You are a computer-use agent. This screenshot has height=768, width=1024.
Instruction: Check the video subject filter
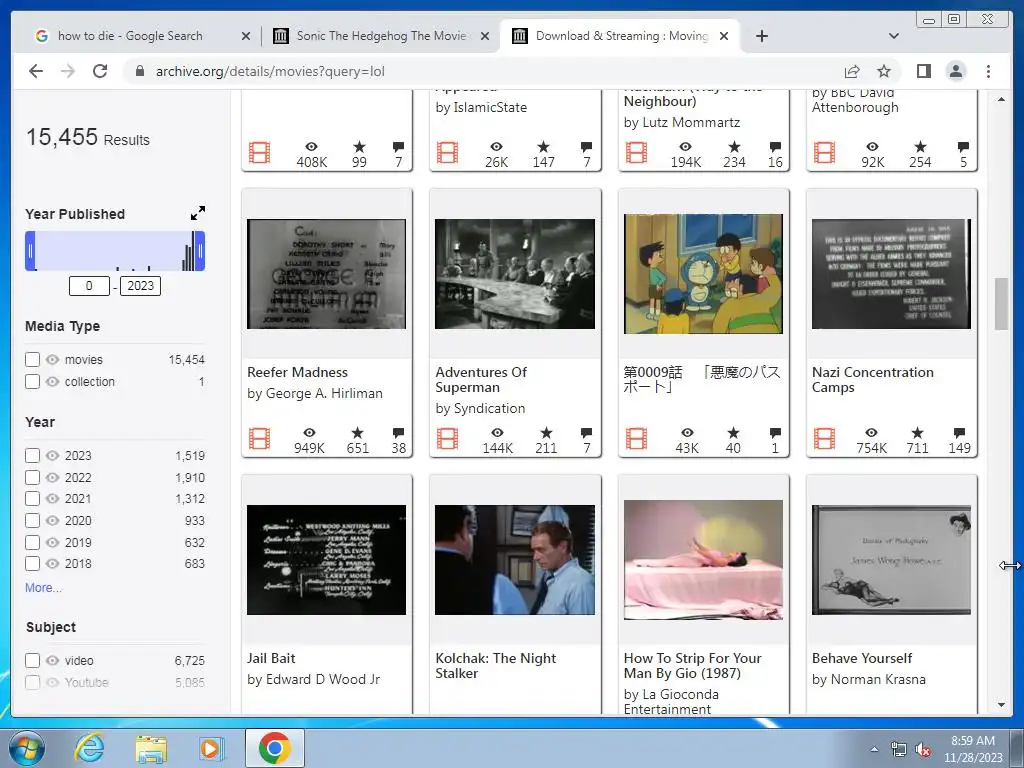[x=32, y=661]
